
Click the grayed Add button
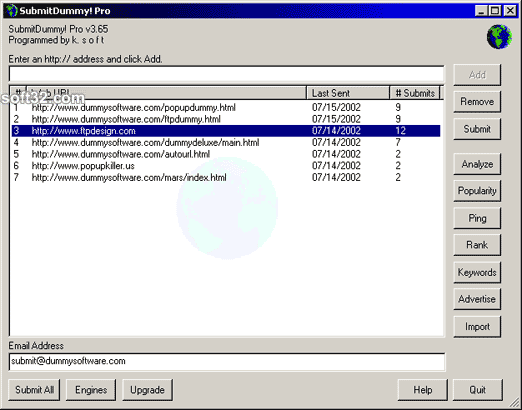coord(477,75)
